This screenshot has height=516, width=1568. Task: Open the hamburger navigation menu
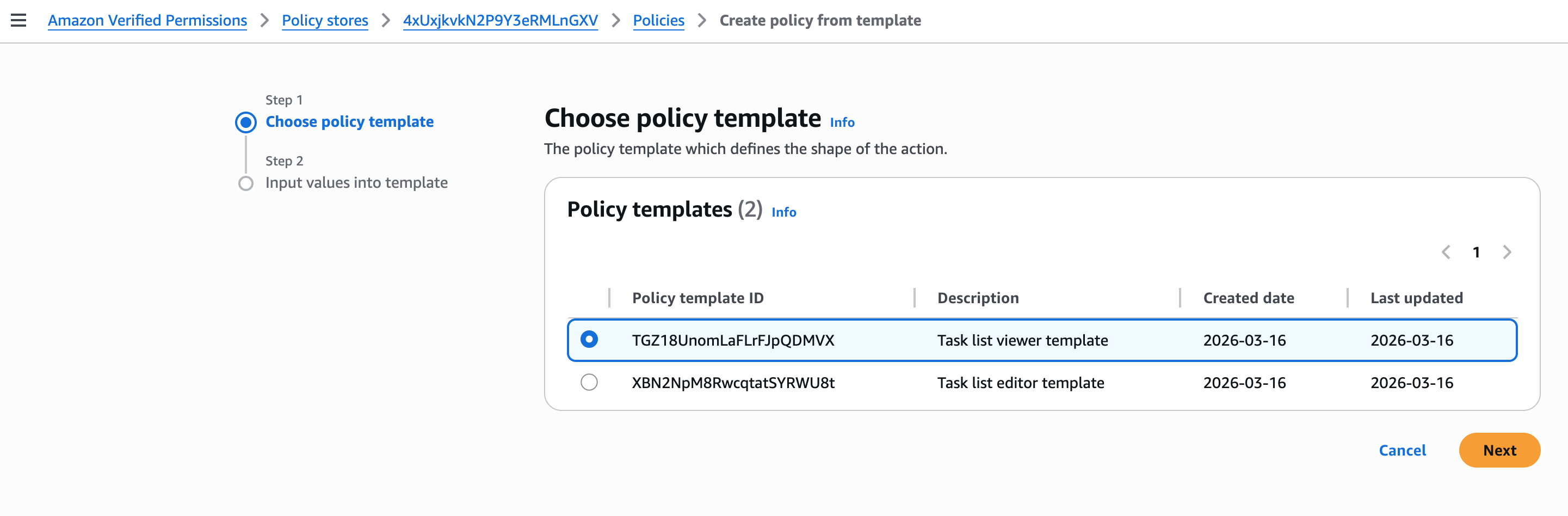click(19, 20)
